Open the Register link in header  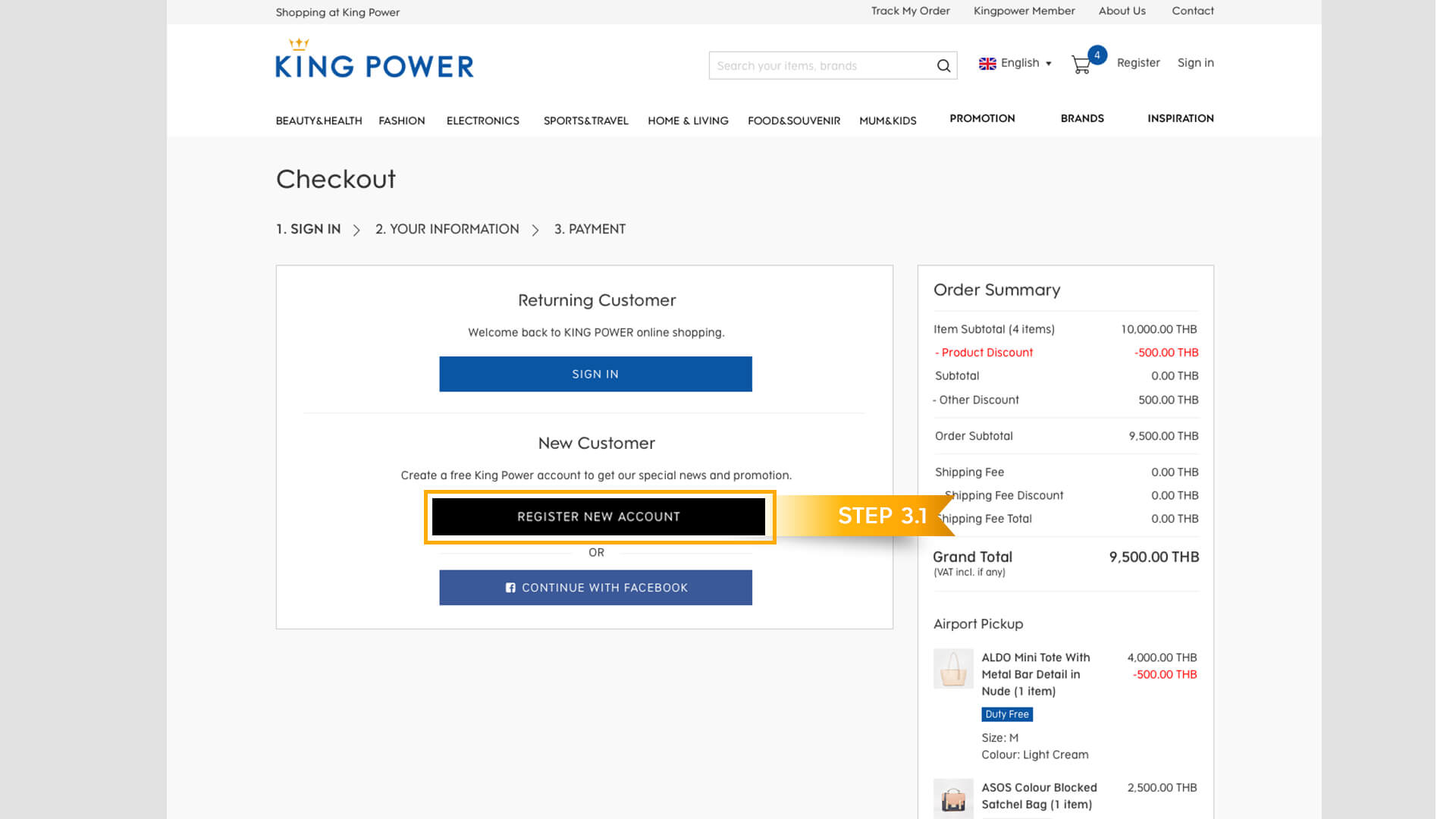click(x=1138, y=63)
